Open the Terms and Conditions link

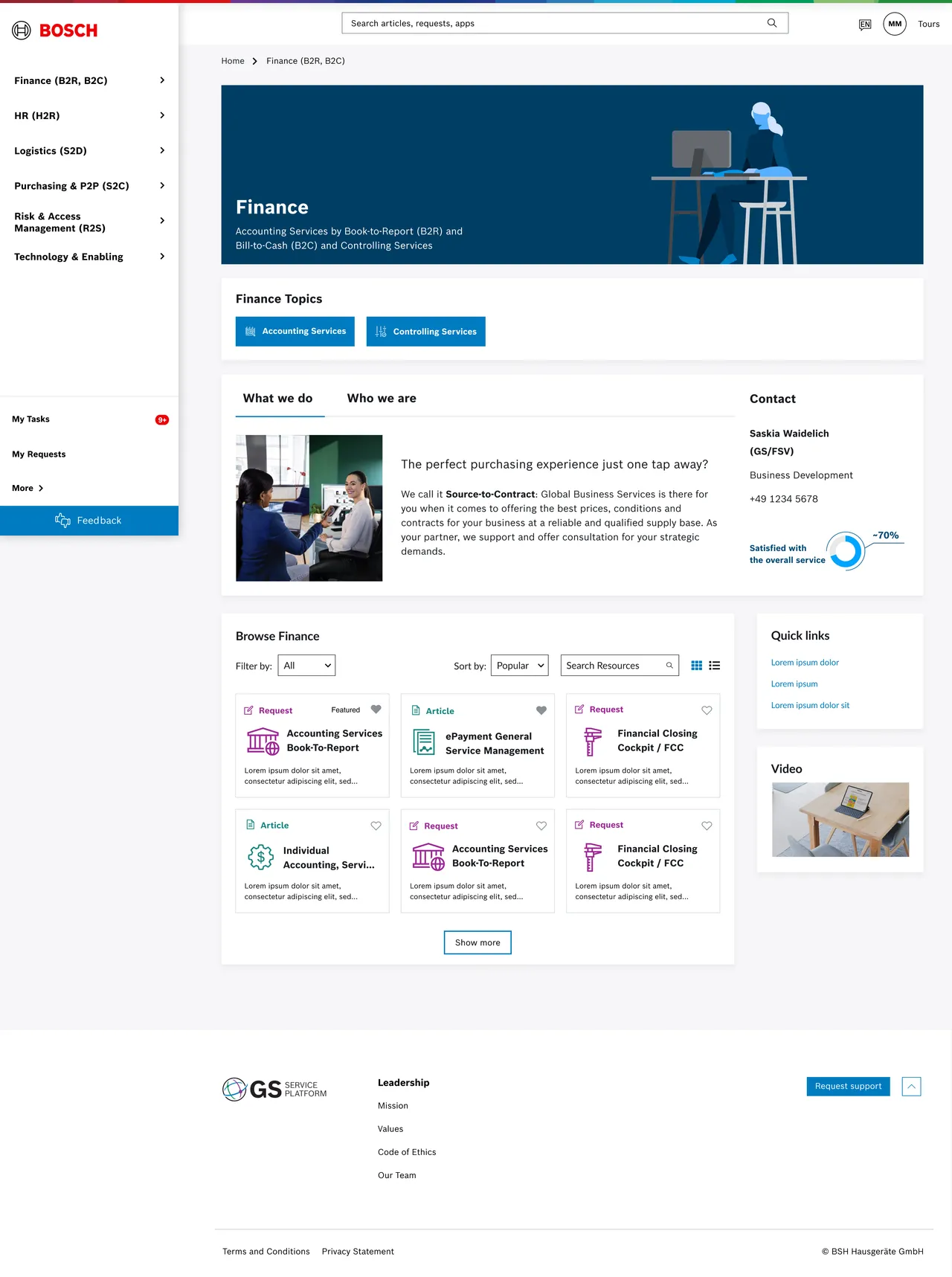[266, 1252]
